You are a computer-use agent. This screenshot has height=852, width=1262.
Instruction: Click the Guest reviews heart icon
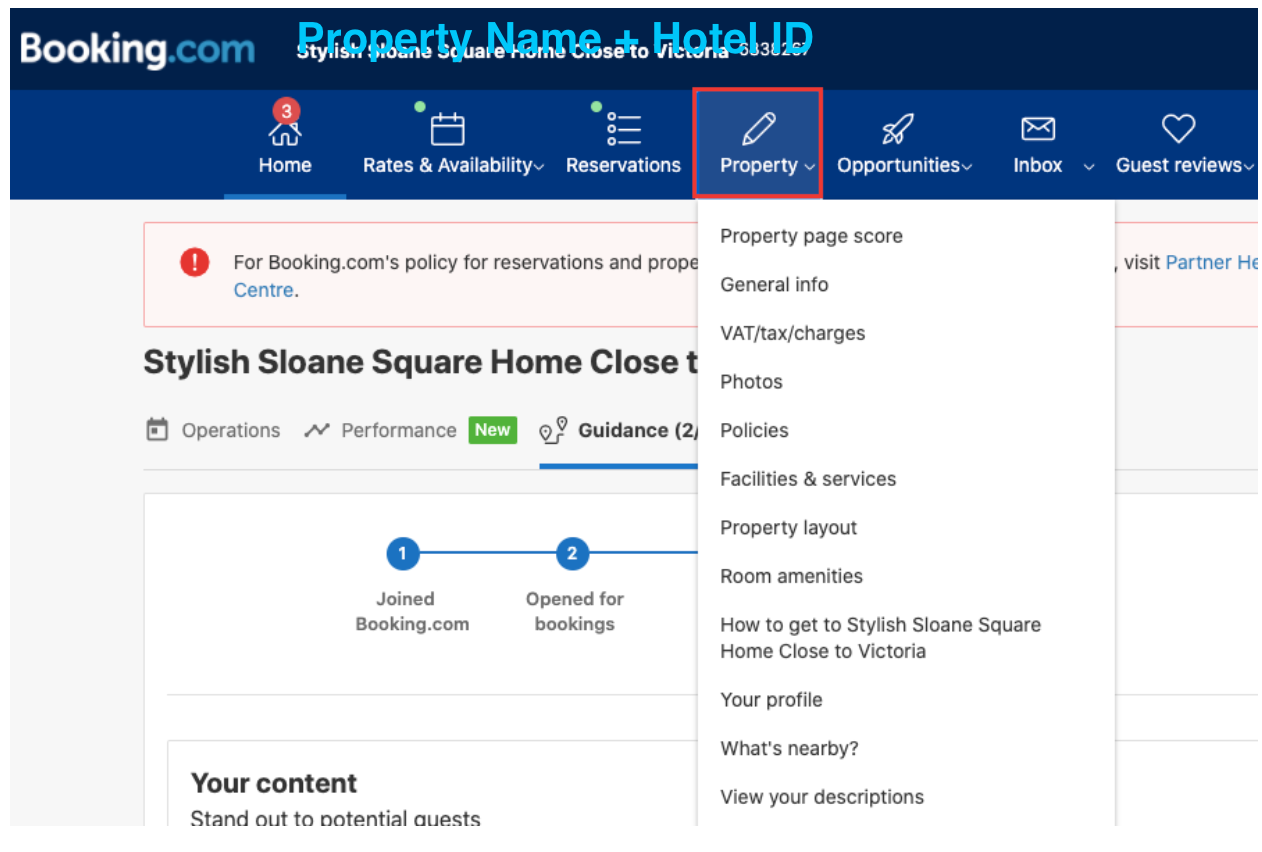click(x=1178, y=129)
